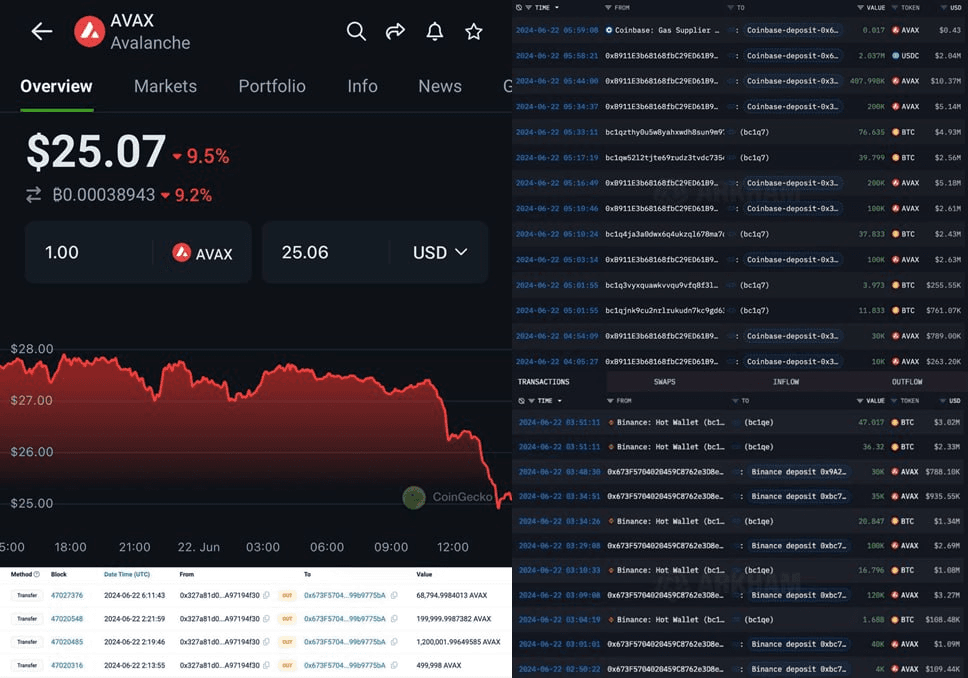Open the News tab
Screen dimensions: 968x678
[440, 86]
